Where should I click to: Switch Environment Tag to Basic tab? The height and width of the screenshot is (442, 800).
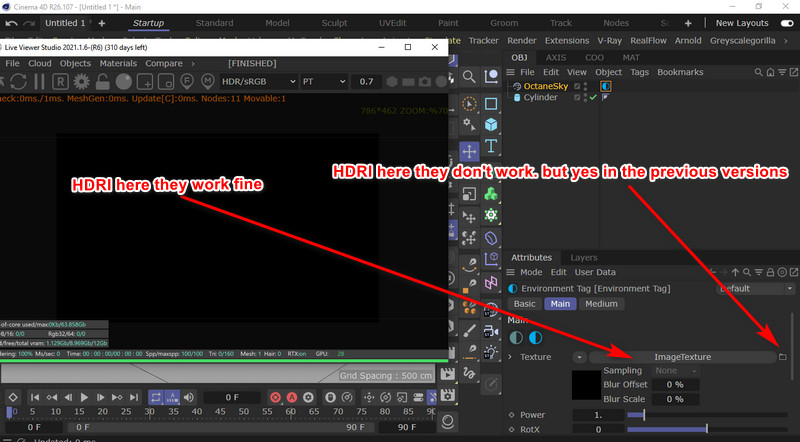(524, 304)
